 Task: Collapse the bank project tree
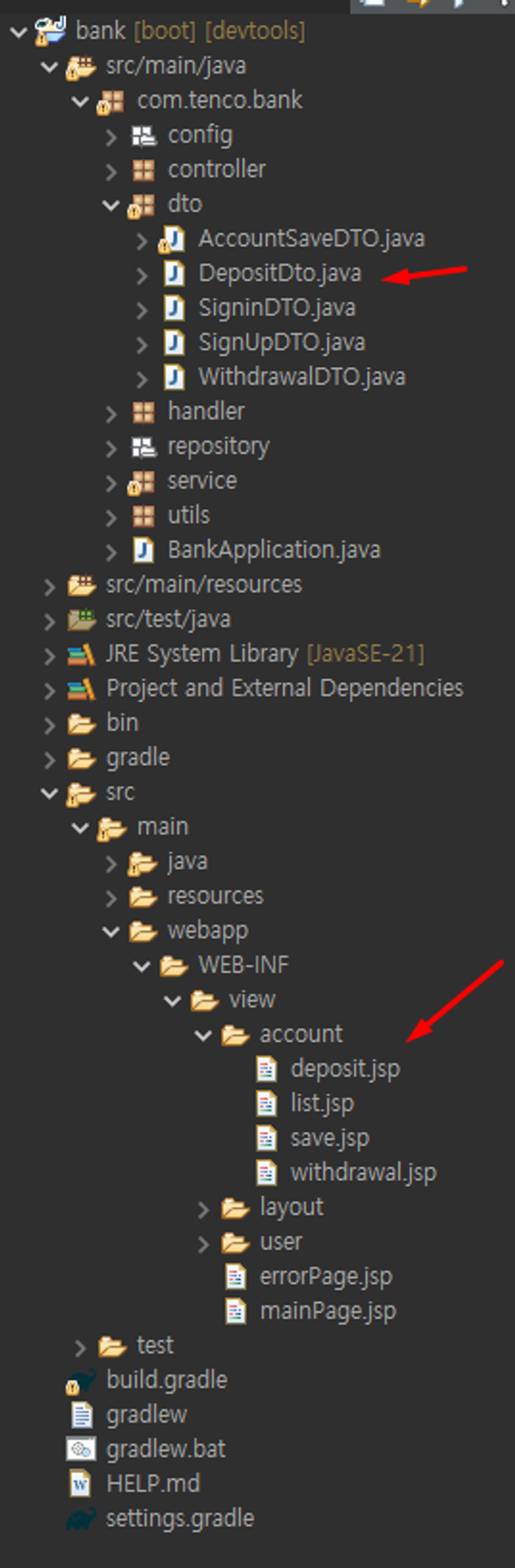coord(18,31)
